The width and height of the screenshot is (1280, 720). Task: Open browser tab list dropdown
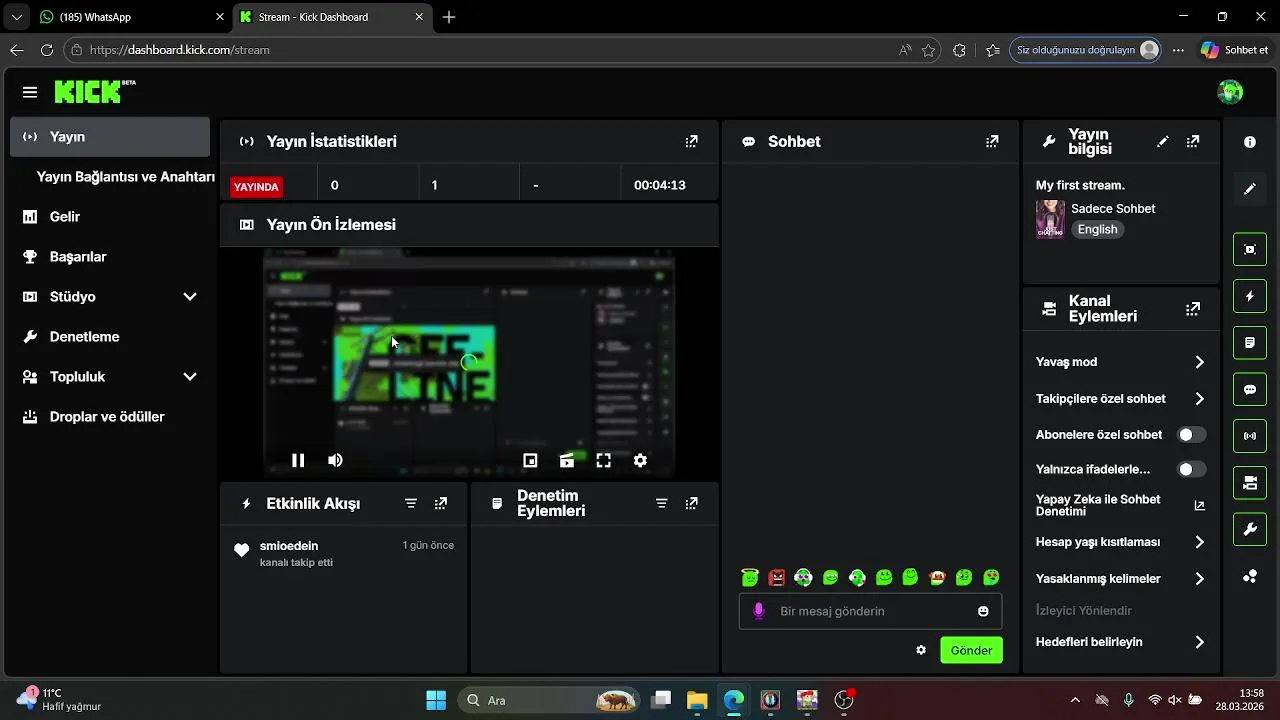coord(16,17)
